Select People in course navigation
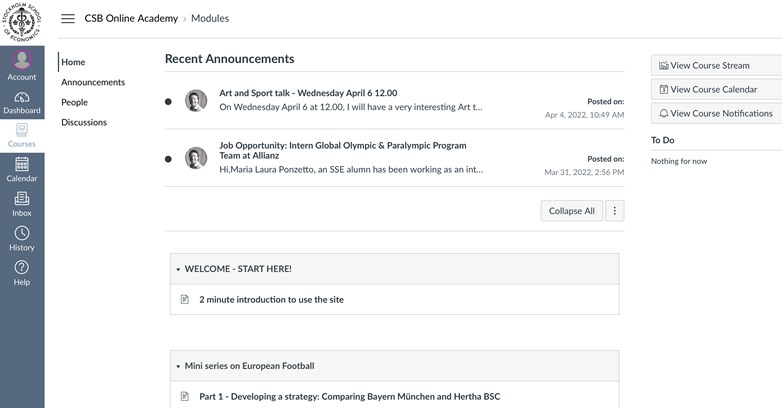The image size is (782, 408). [x=74, y=102]
